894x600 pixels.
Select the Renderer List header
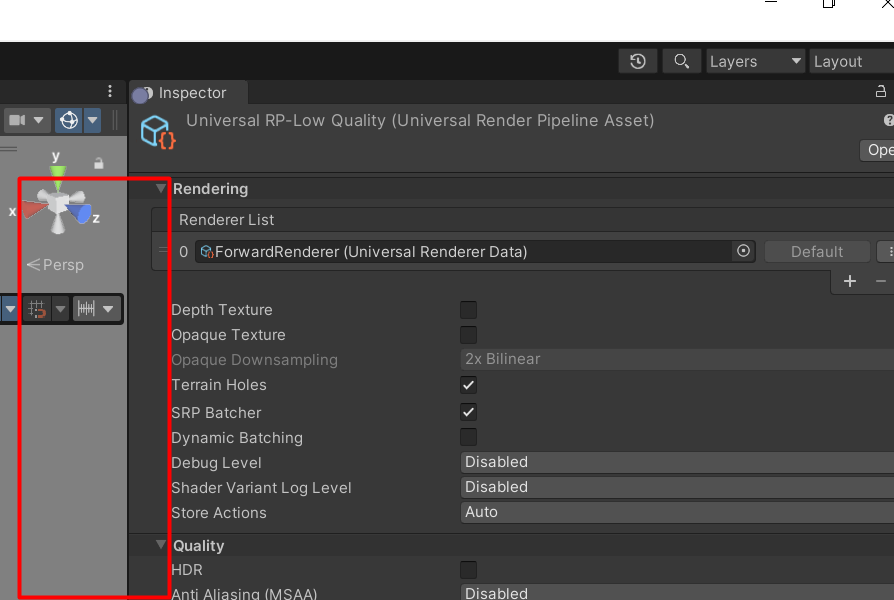[x=226, y=220]
